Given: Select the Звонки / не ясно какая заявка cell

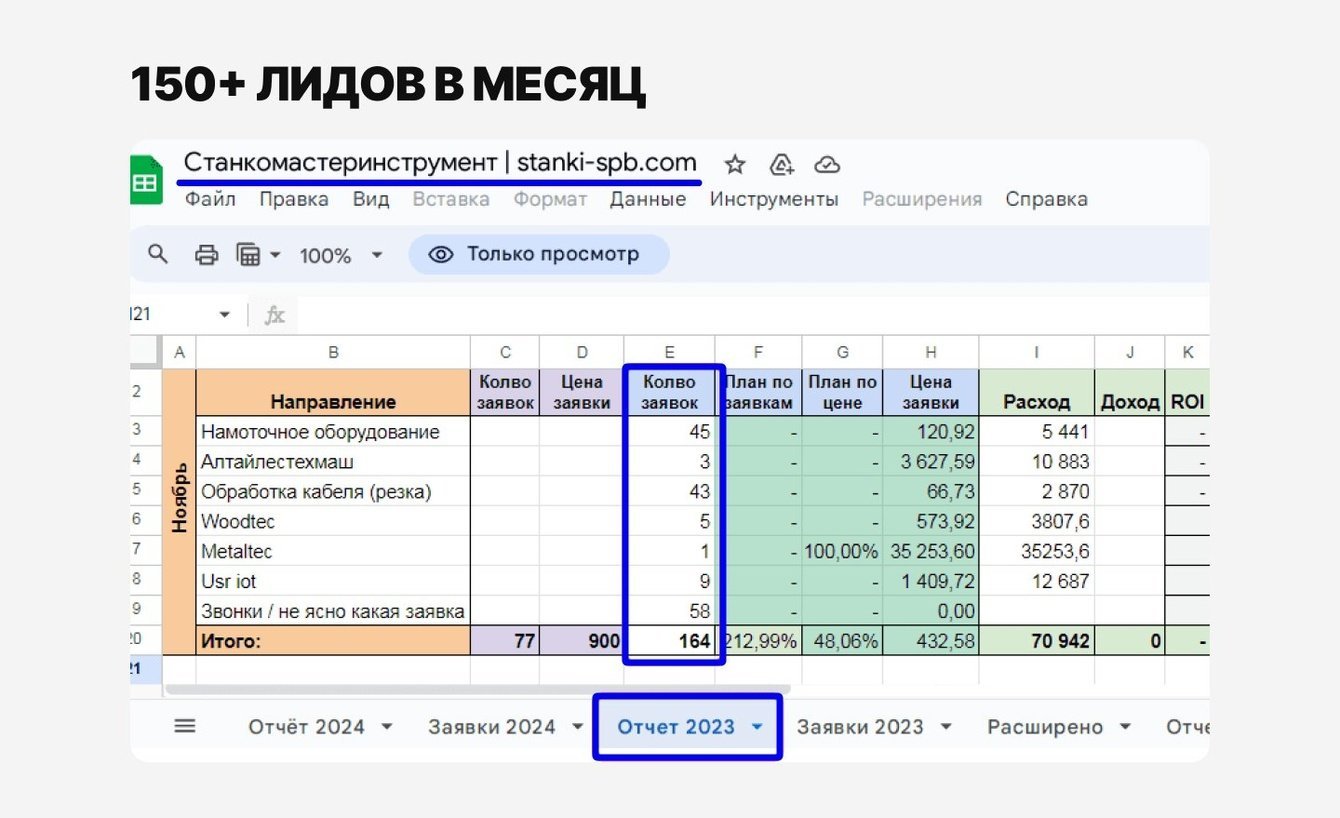Looking at the screenshot, I should point(333,611).
